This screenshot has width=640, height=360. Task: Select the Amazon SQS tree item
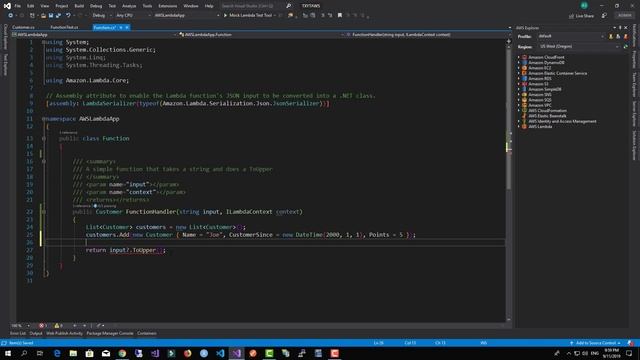540,100
